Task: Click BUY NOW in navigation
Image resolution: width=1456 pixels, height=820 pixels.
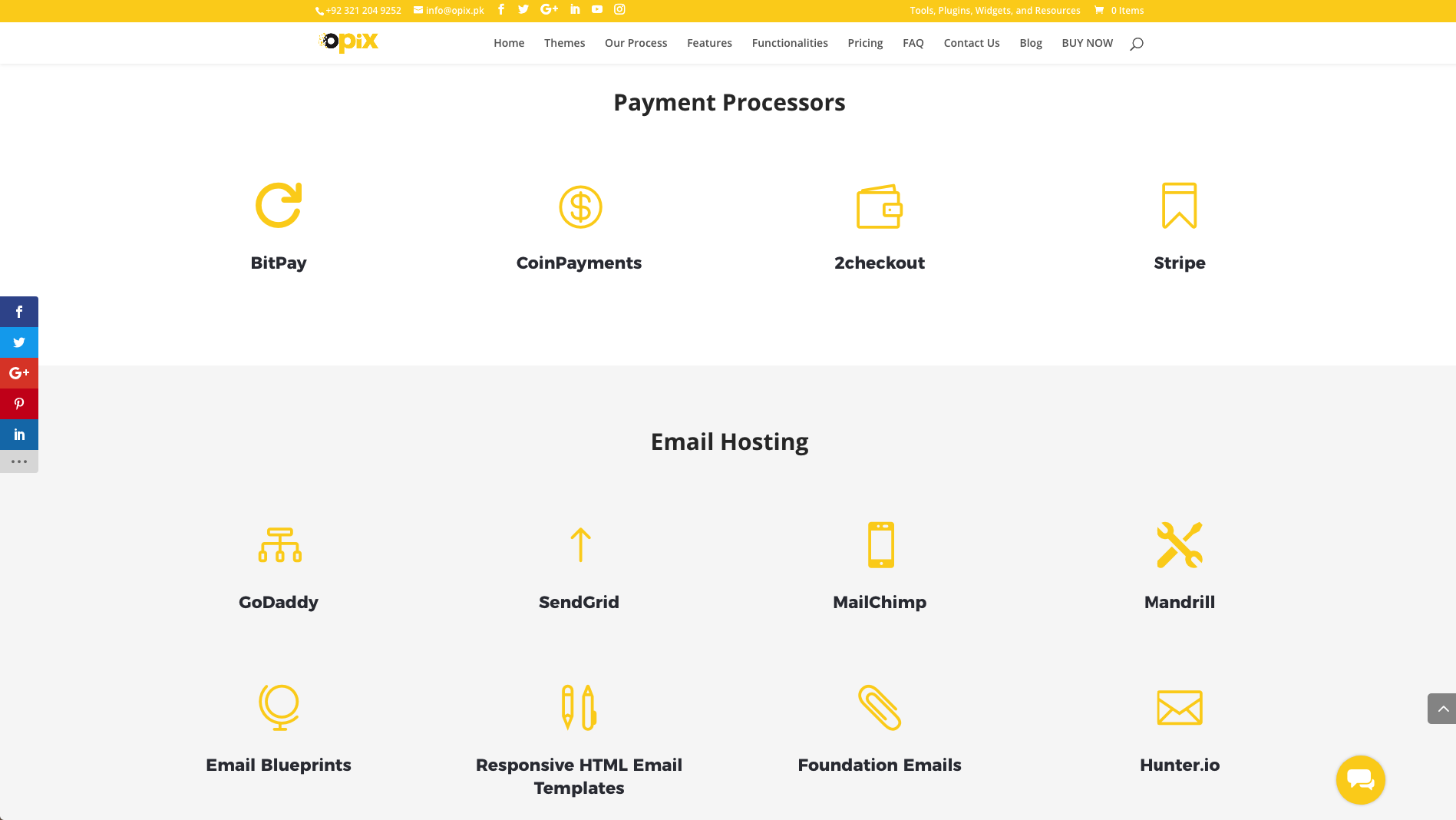Action: point(1088,43)
